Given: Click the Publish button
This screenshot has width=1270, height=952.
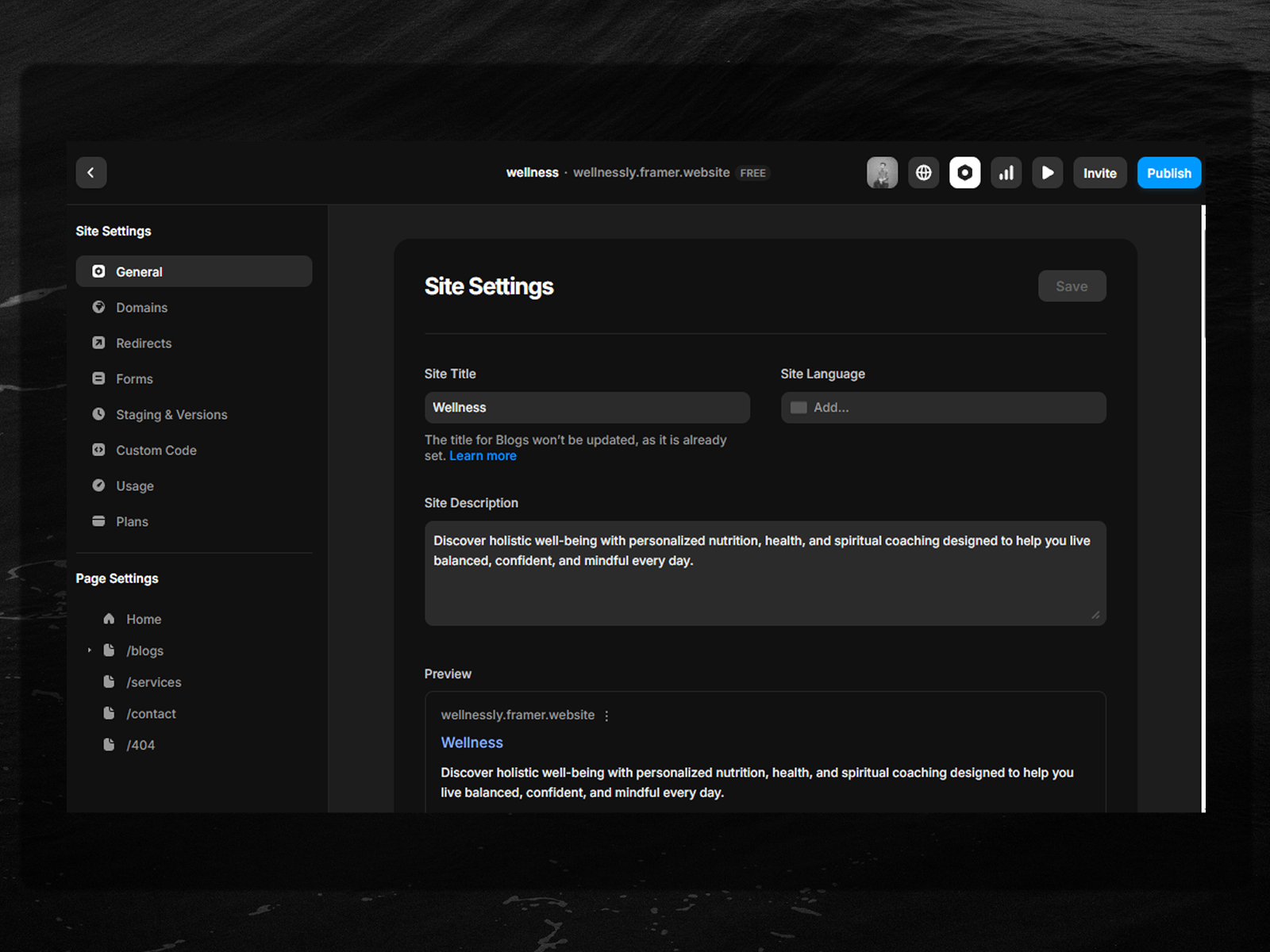Looking at the screenshot, I should pos(1168,173).
